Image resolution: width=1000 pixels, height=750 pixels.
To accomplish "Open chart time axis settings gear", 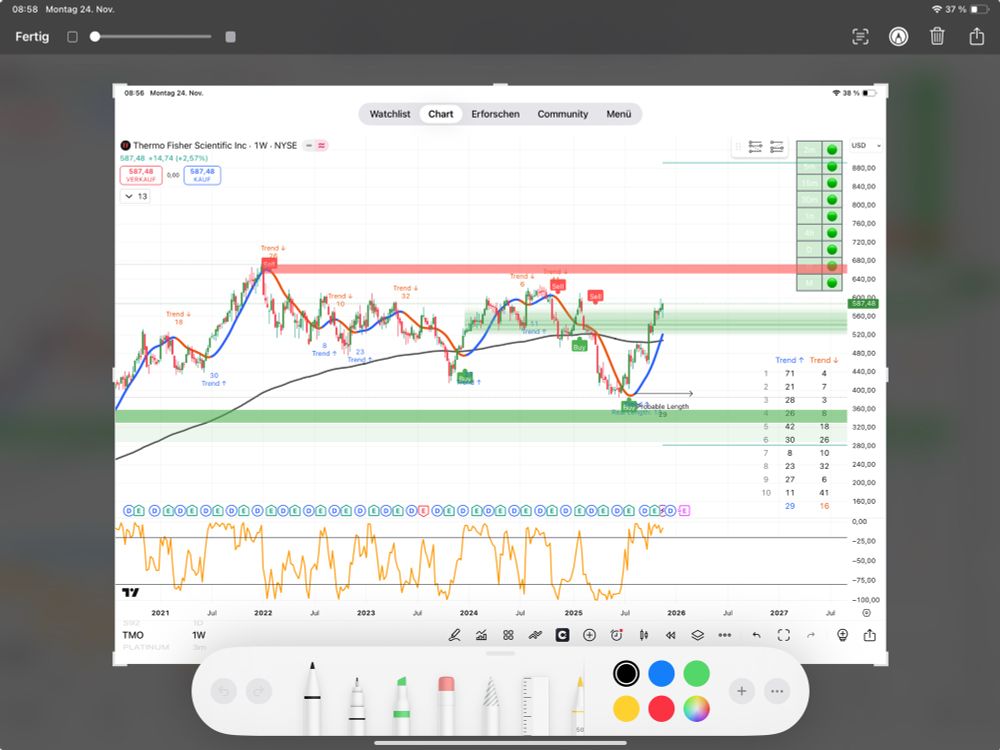I will (x=866, y=613).
